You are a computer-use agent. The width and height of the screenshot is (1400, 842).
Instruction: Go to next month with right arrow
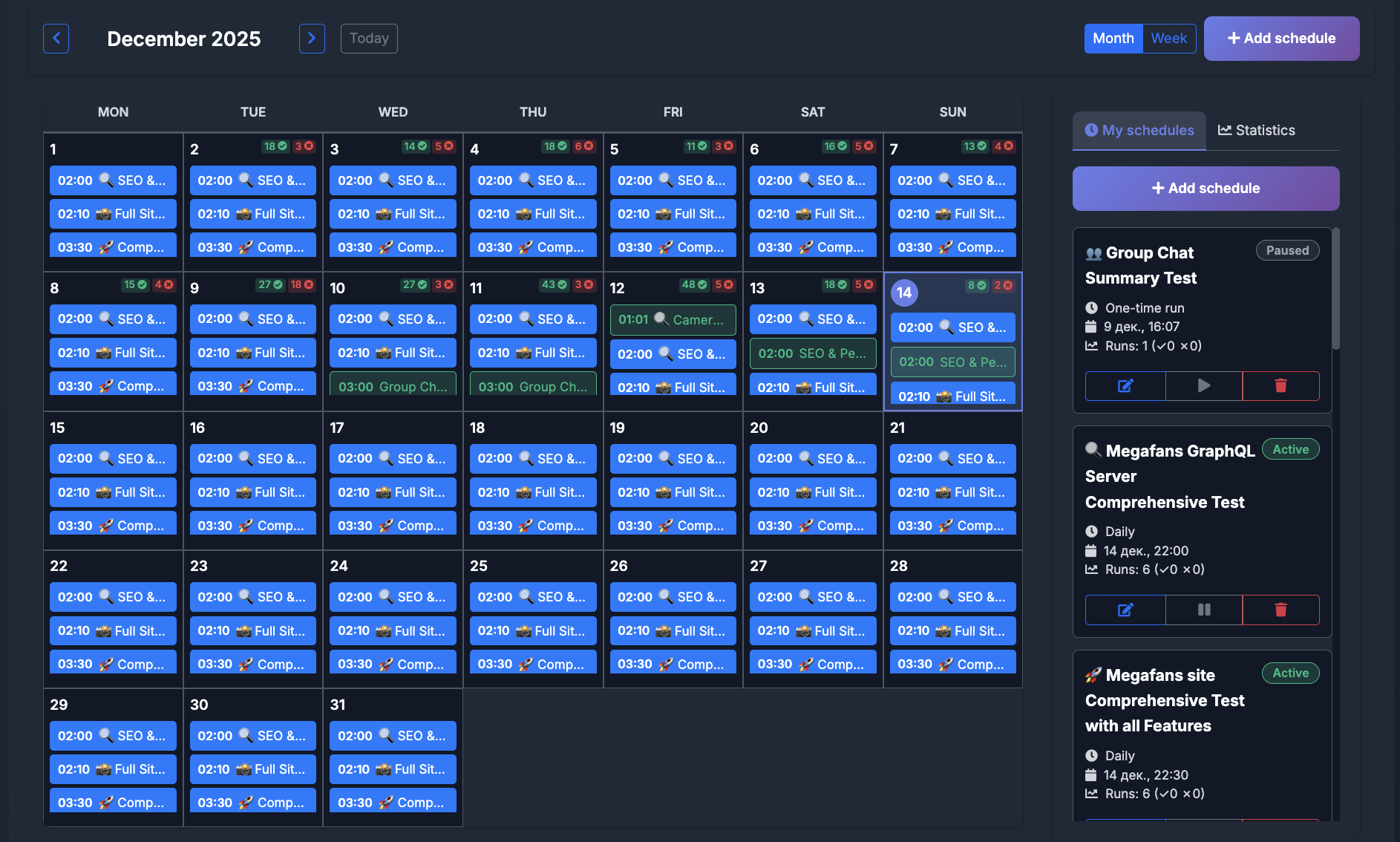(312, 38)
